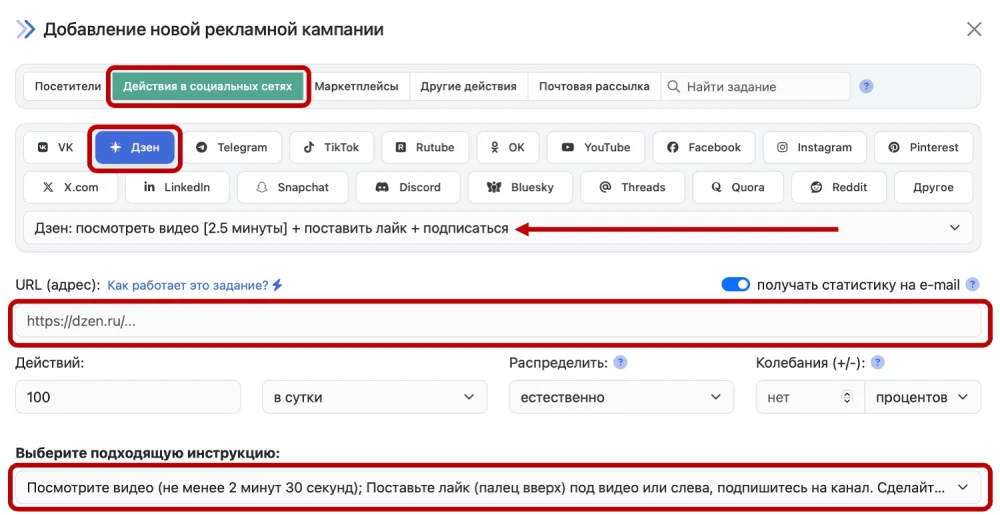Expand the естественно distribution dropdown

coord(621,397)
